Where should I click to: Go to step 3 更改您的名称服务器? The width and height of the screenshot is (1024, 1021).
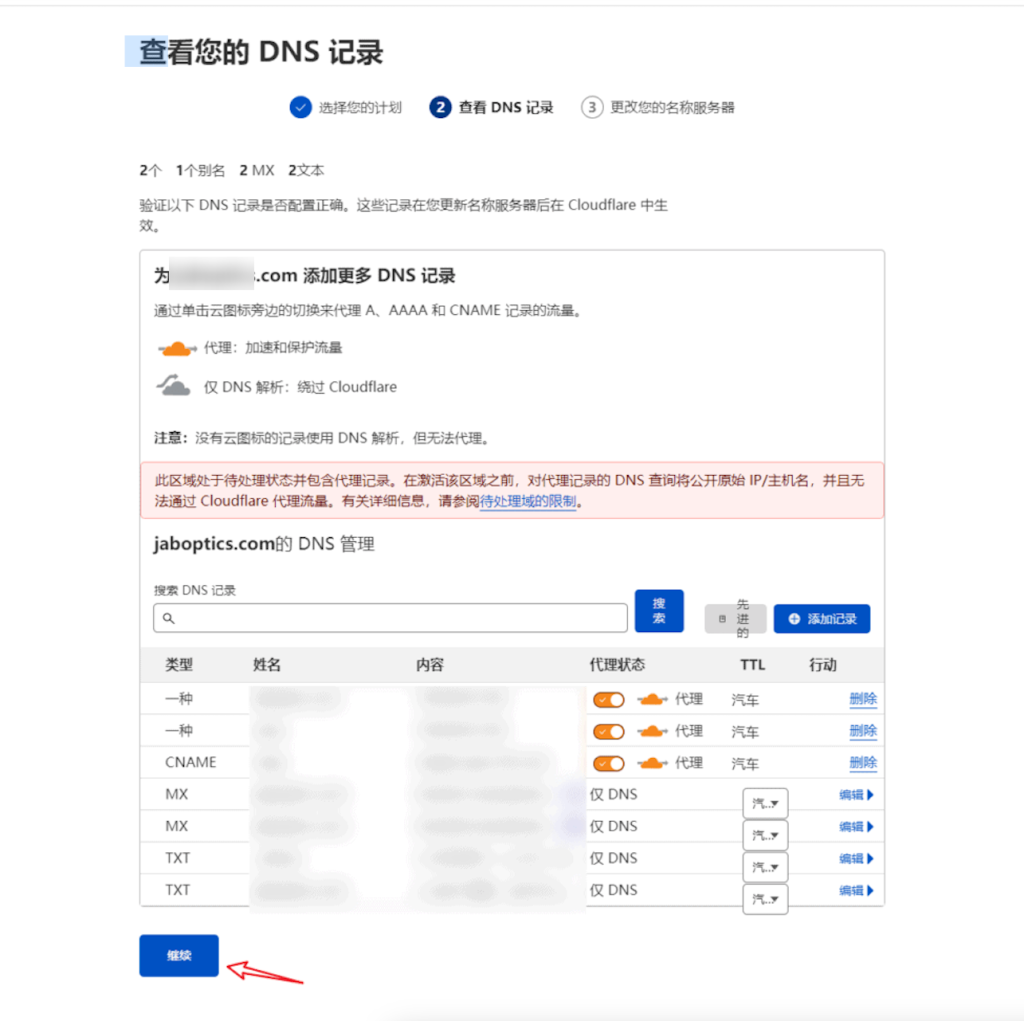click(x=658, y=107)
